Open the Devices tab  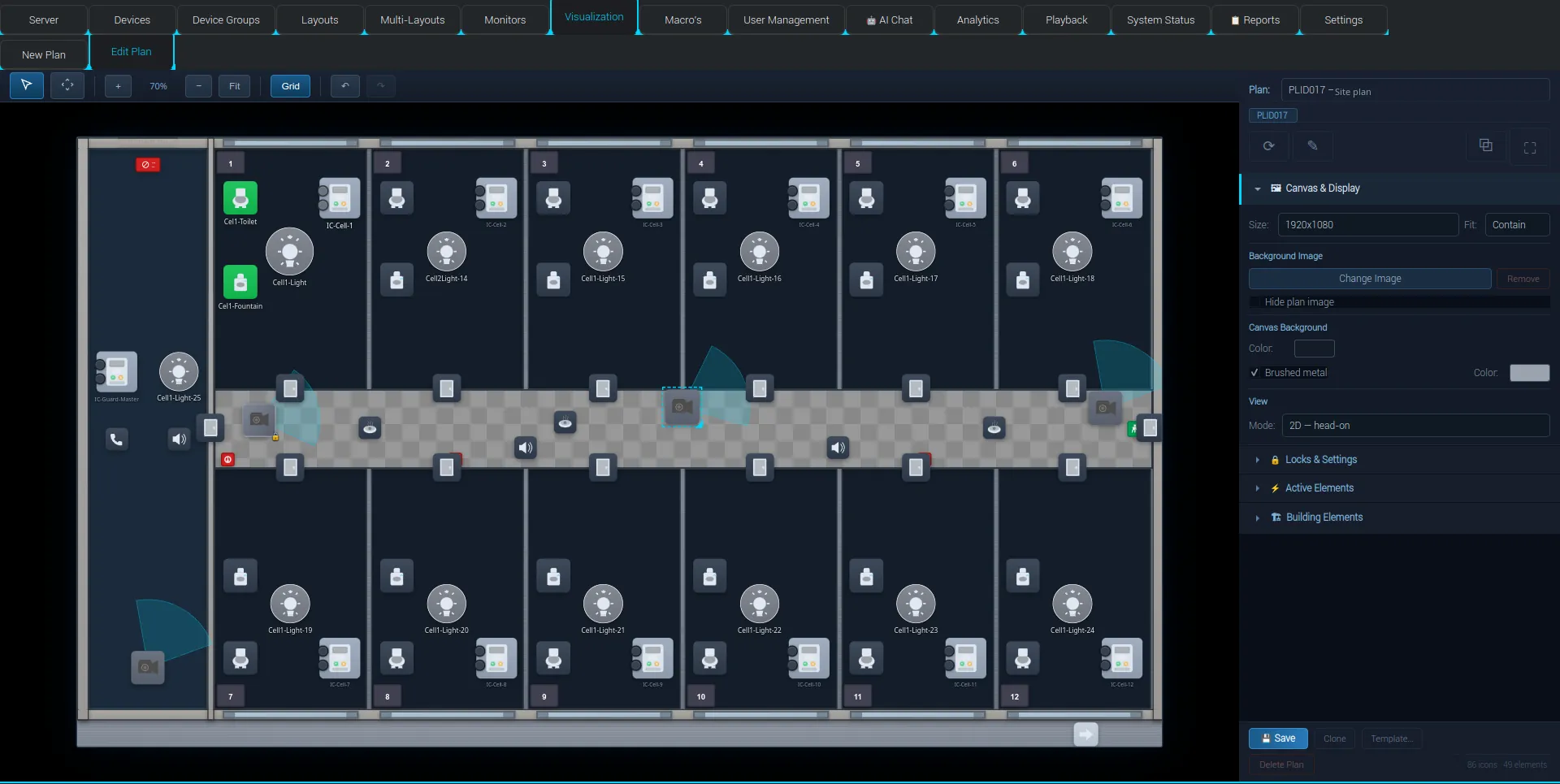132,19
